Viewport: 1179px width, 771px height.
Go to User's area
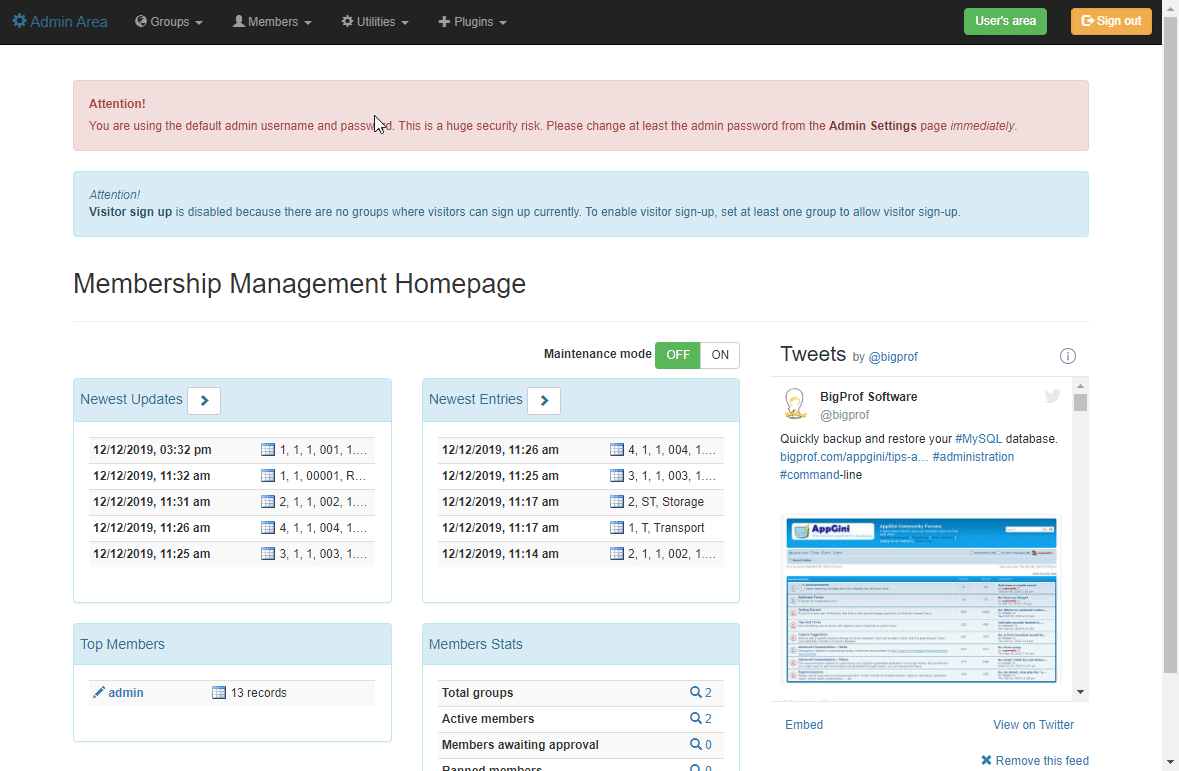tap(1005, 21)
